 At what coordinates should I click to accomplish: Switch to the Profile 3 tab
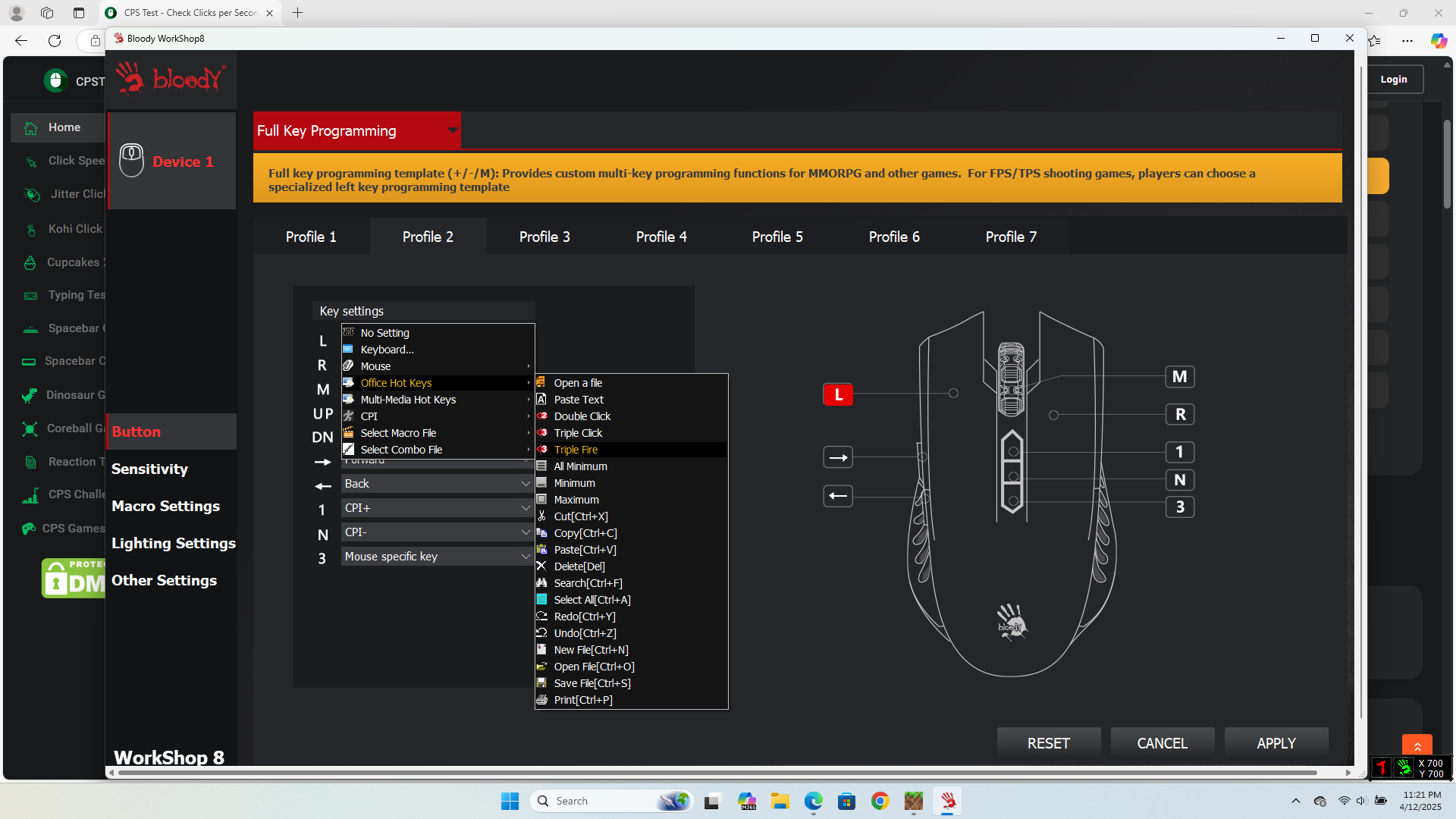point(544,237)
